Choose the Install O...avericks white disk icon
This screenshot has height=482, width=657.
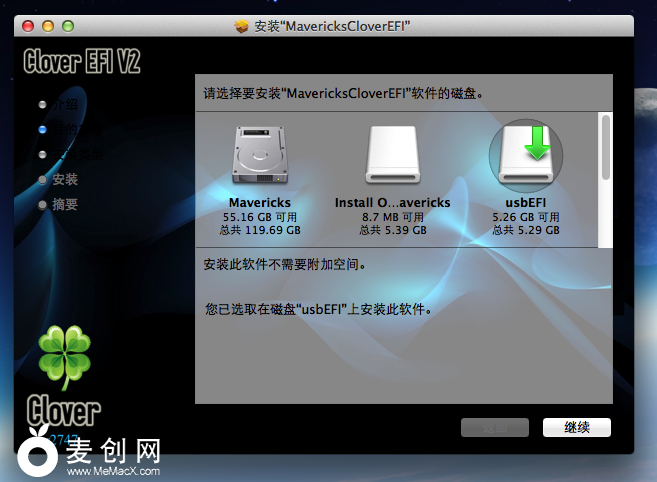click(392, 157)
